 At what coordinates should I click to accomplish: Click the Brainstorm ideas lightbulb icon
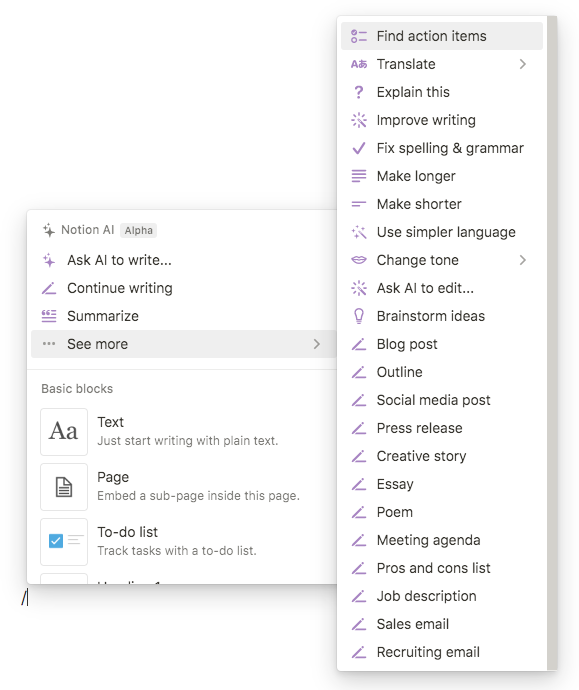coord(359,316)
